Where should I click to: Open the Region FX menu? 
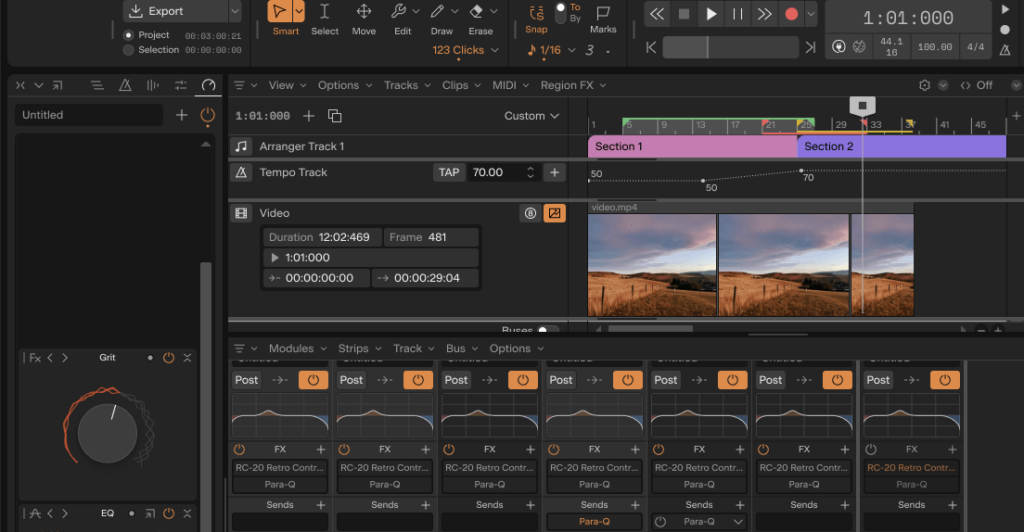coord(567,85)
